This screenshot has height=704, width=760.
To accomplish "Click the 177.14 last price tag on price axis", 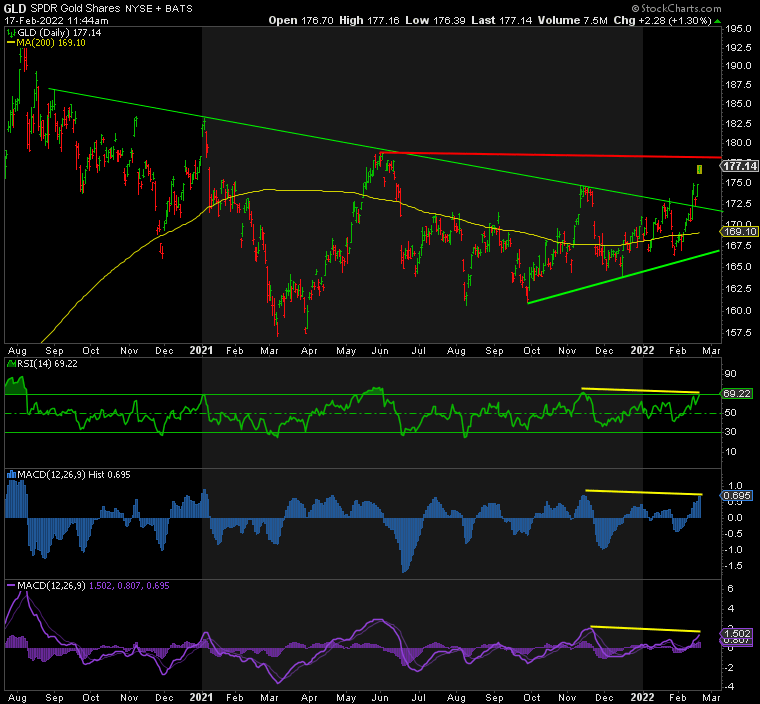I will 740,166.
